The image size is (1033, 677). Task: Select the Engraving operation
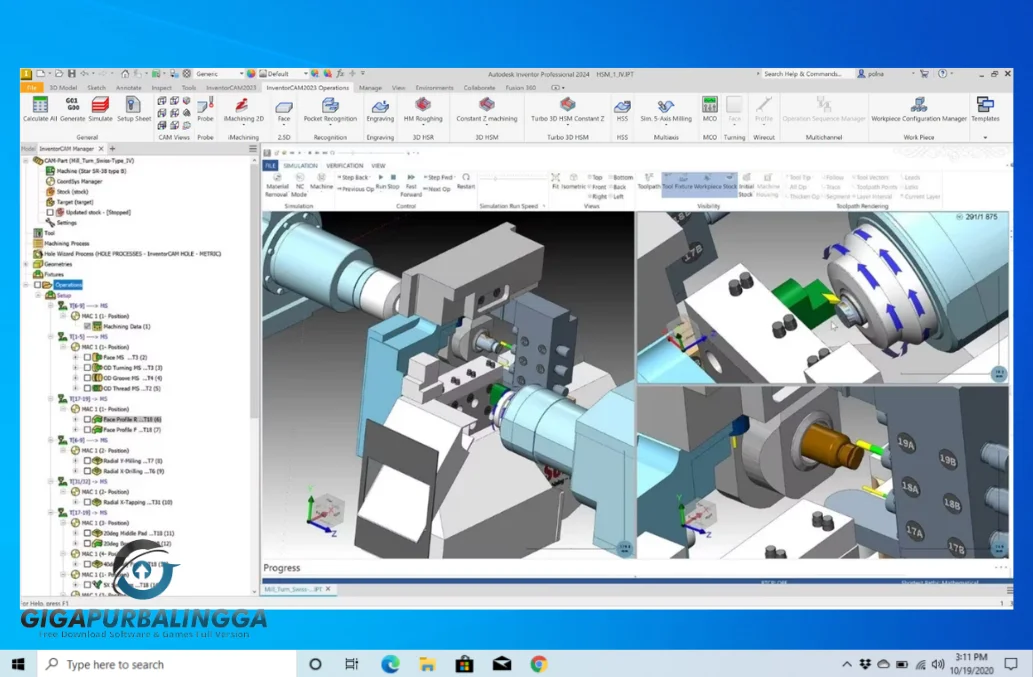380,109
